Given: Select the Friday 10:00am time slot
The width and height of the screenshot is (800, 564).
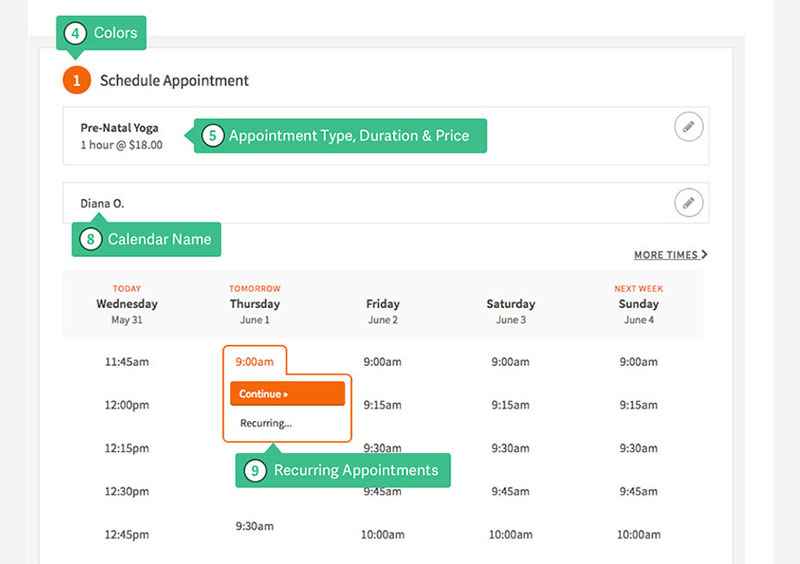Looking at the screenshot, I should point(383,535).
